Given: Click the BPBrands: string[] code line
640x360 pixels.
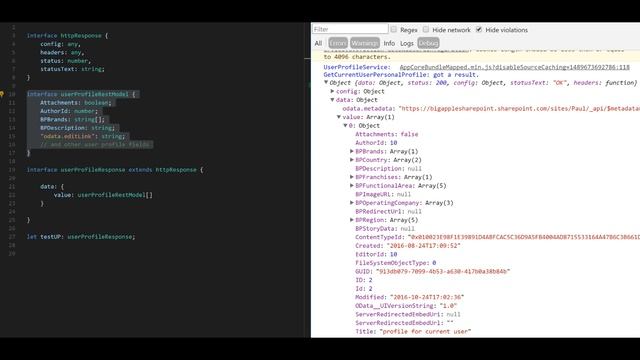Looking at the screenshot, I should (72, 120).
